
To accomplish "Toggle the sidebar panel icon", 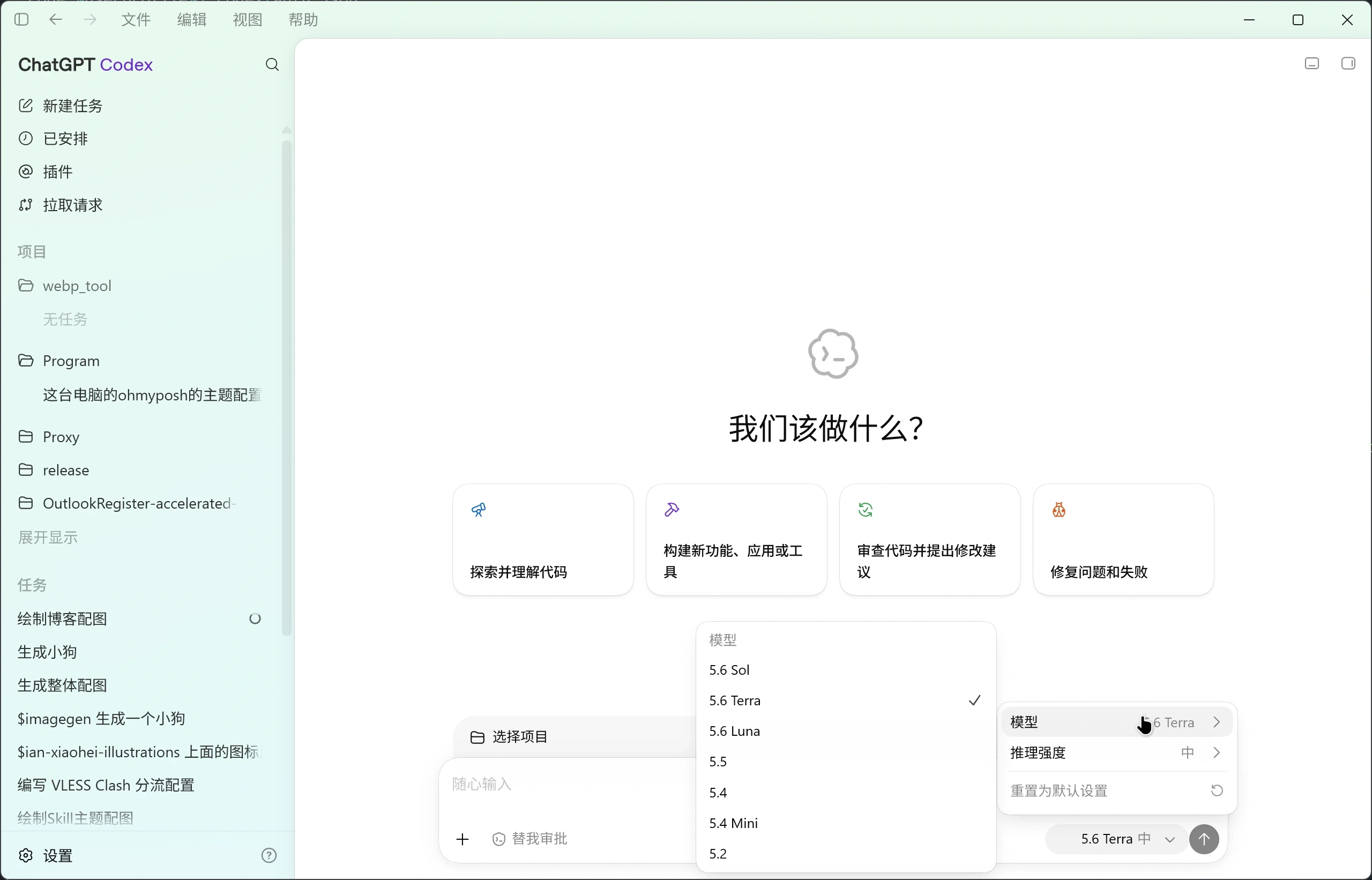I will [x=21, y=19].
